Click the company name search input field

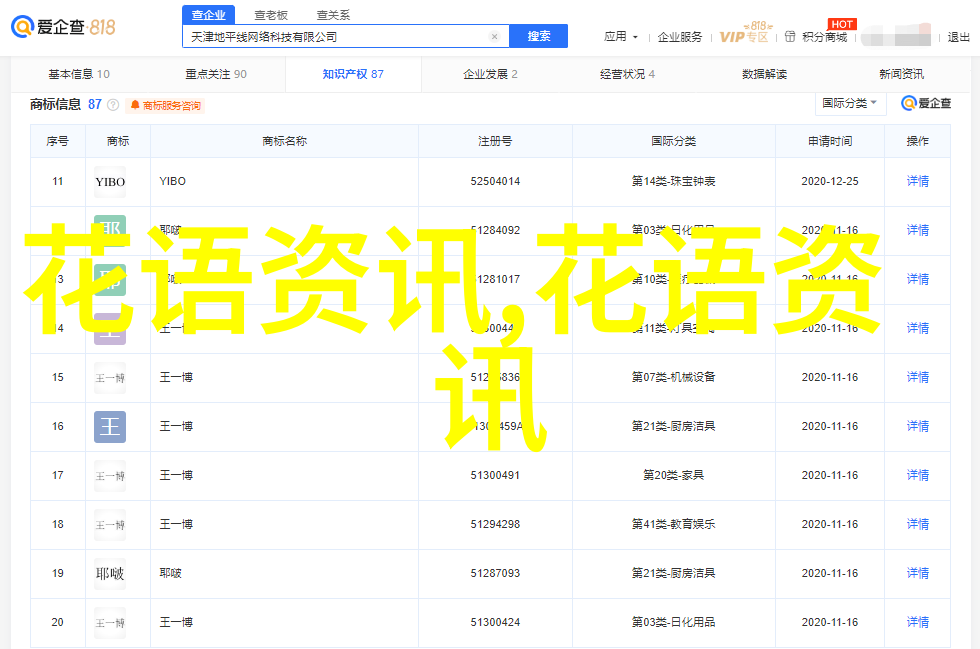click(x=335, y=37)
